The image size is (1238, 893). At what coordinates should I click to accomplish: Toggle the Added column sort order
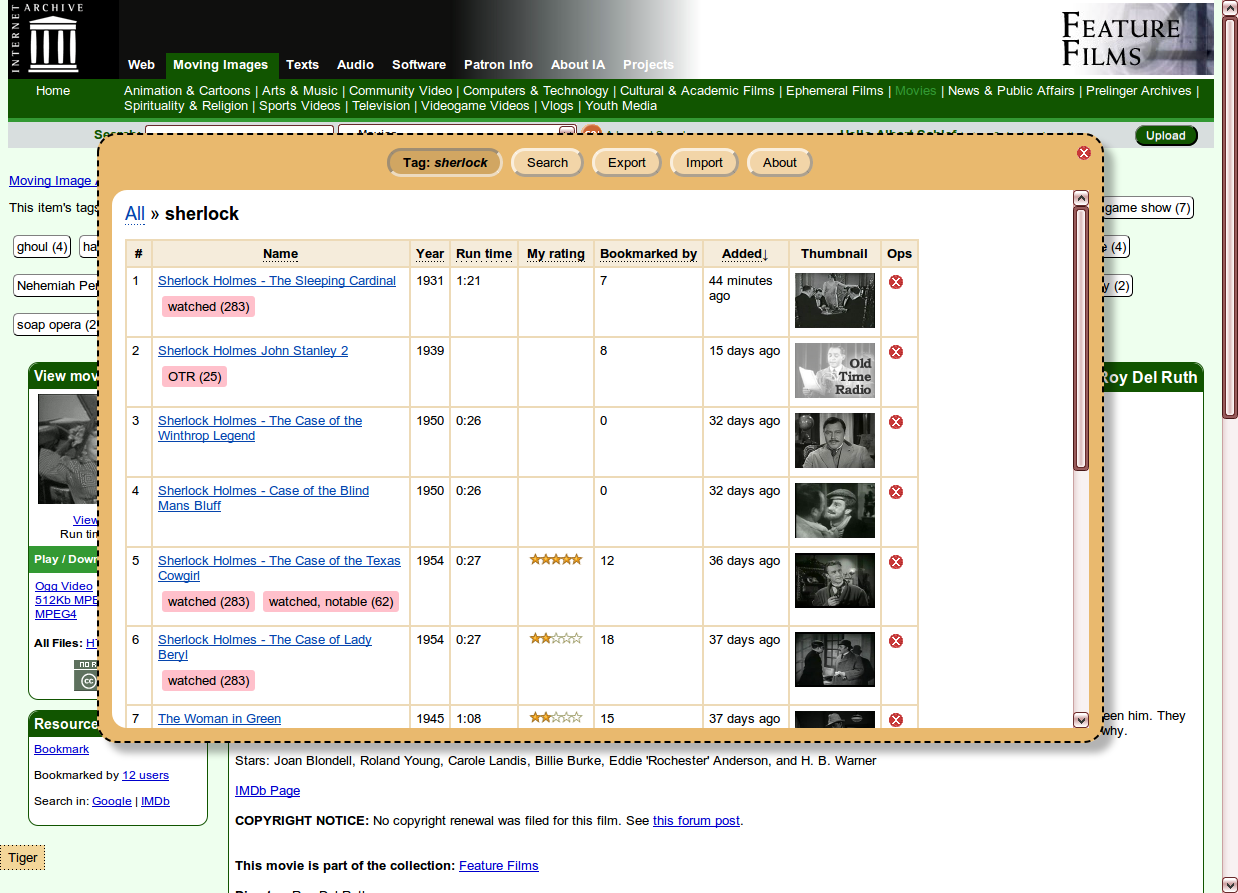click(x=746, y=254)
